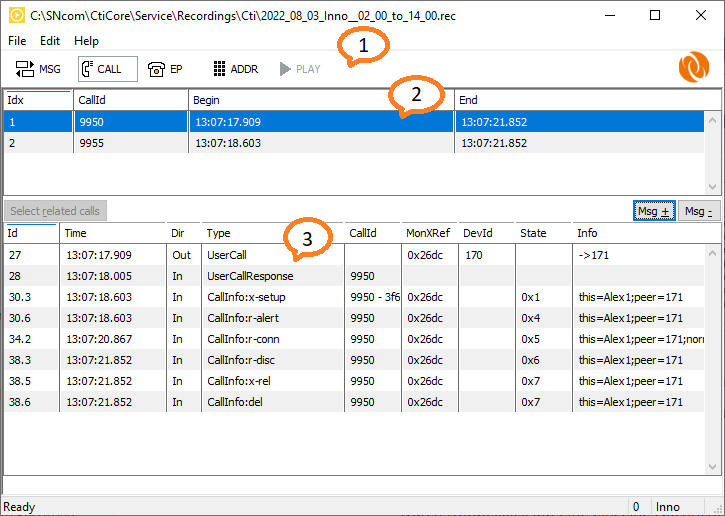Click the Msg - button
This screenshot has height=516, width=725.
(698, 211)
